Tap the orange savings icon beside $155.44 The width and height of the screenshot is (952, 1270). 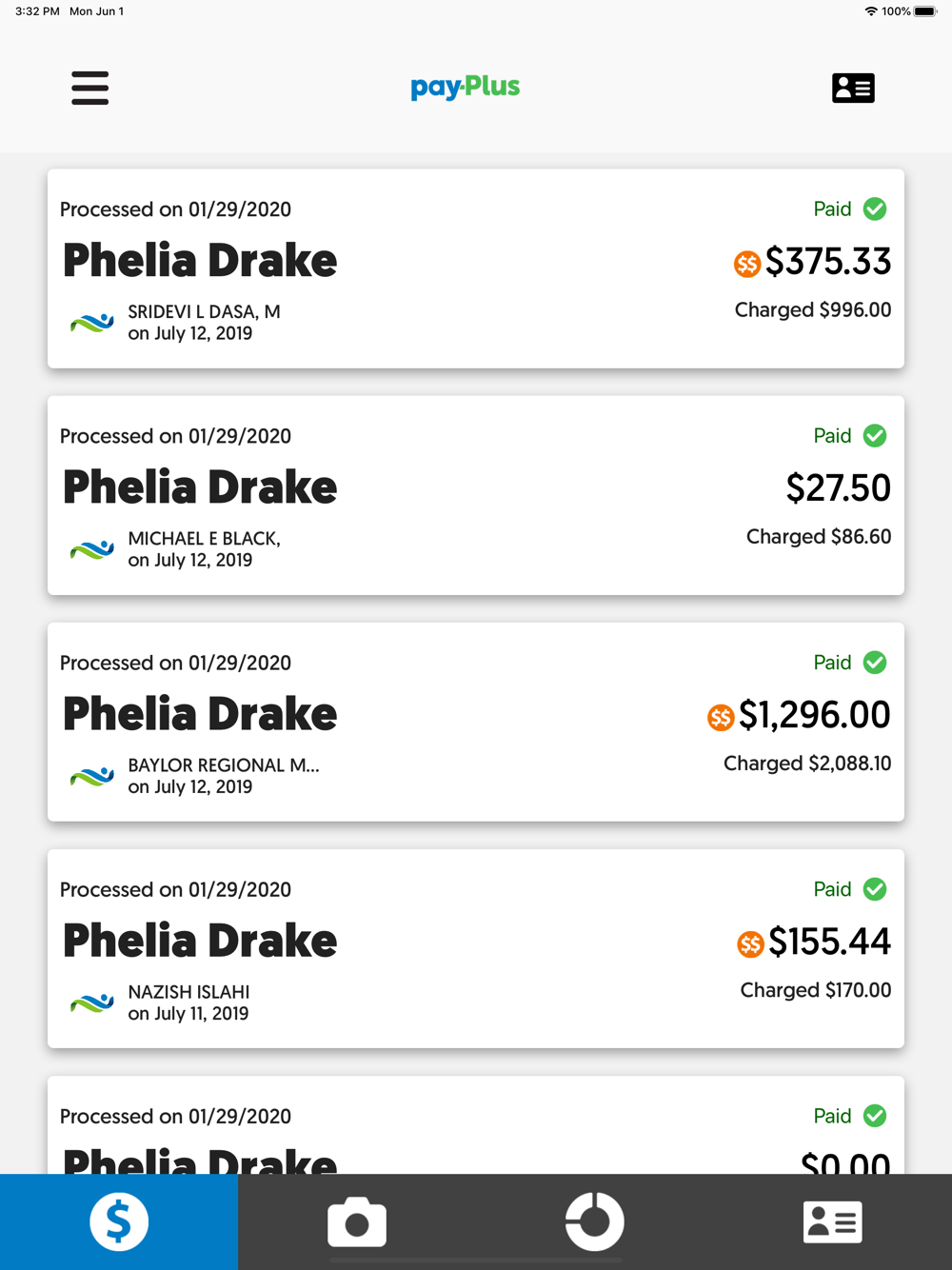[750, 943]
